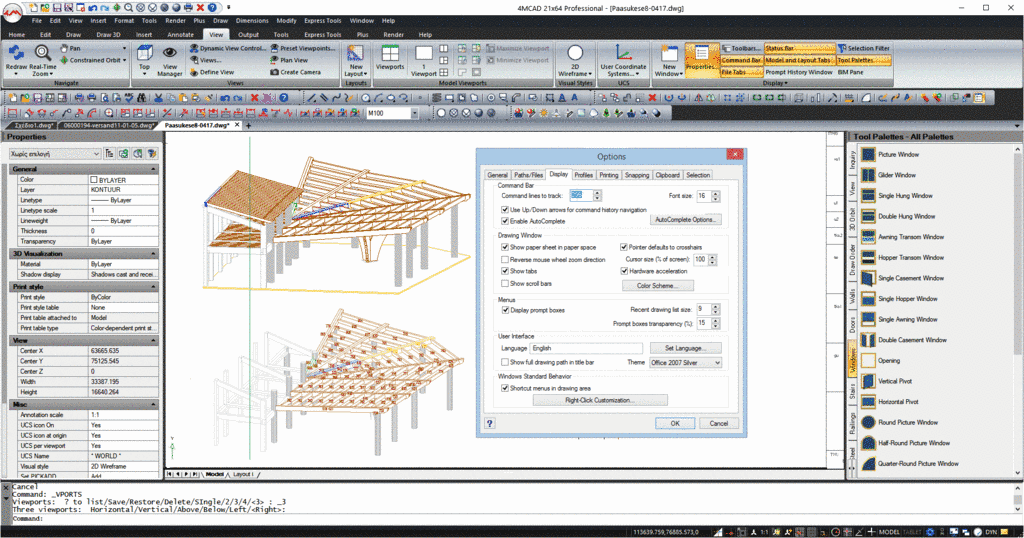The height and width of the screenshot is (538, 1024).
Task: Click the Plan View tool
Action: pyautogui.click(x=289, y=60)
